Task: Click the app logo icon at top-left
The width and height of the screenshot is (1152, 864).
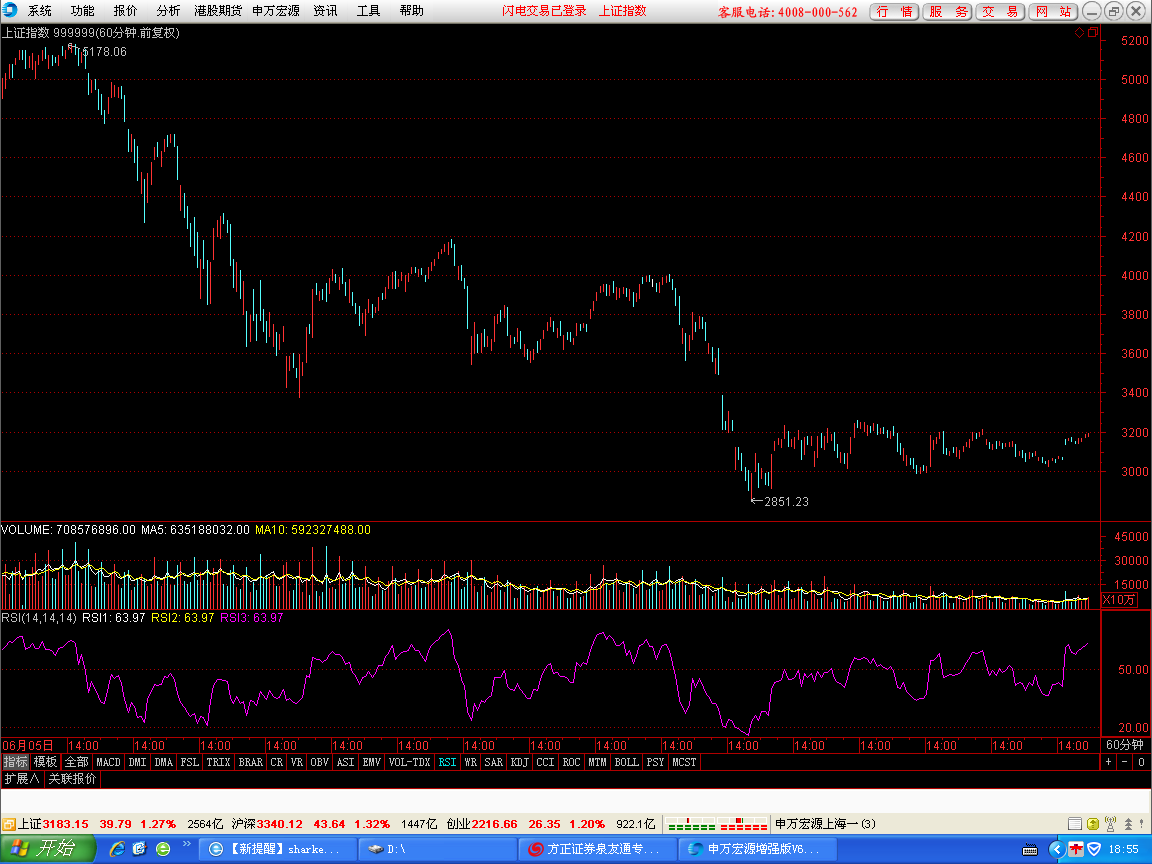Action: 10,10
